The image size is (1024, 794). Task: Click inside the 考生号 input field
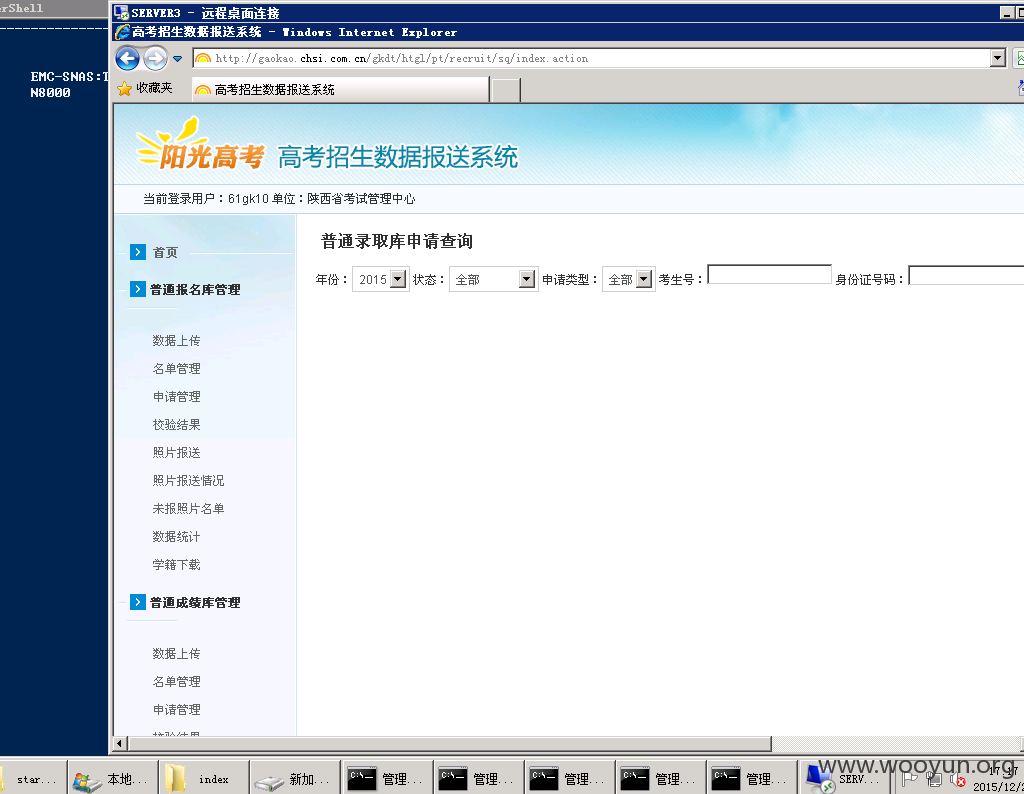[768, 274]
